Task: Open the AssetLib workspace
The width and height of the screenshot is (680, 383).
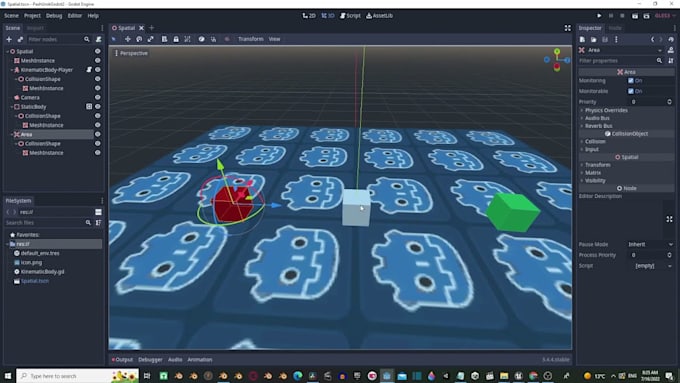Action: [379, 16]
